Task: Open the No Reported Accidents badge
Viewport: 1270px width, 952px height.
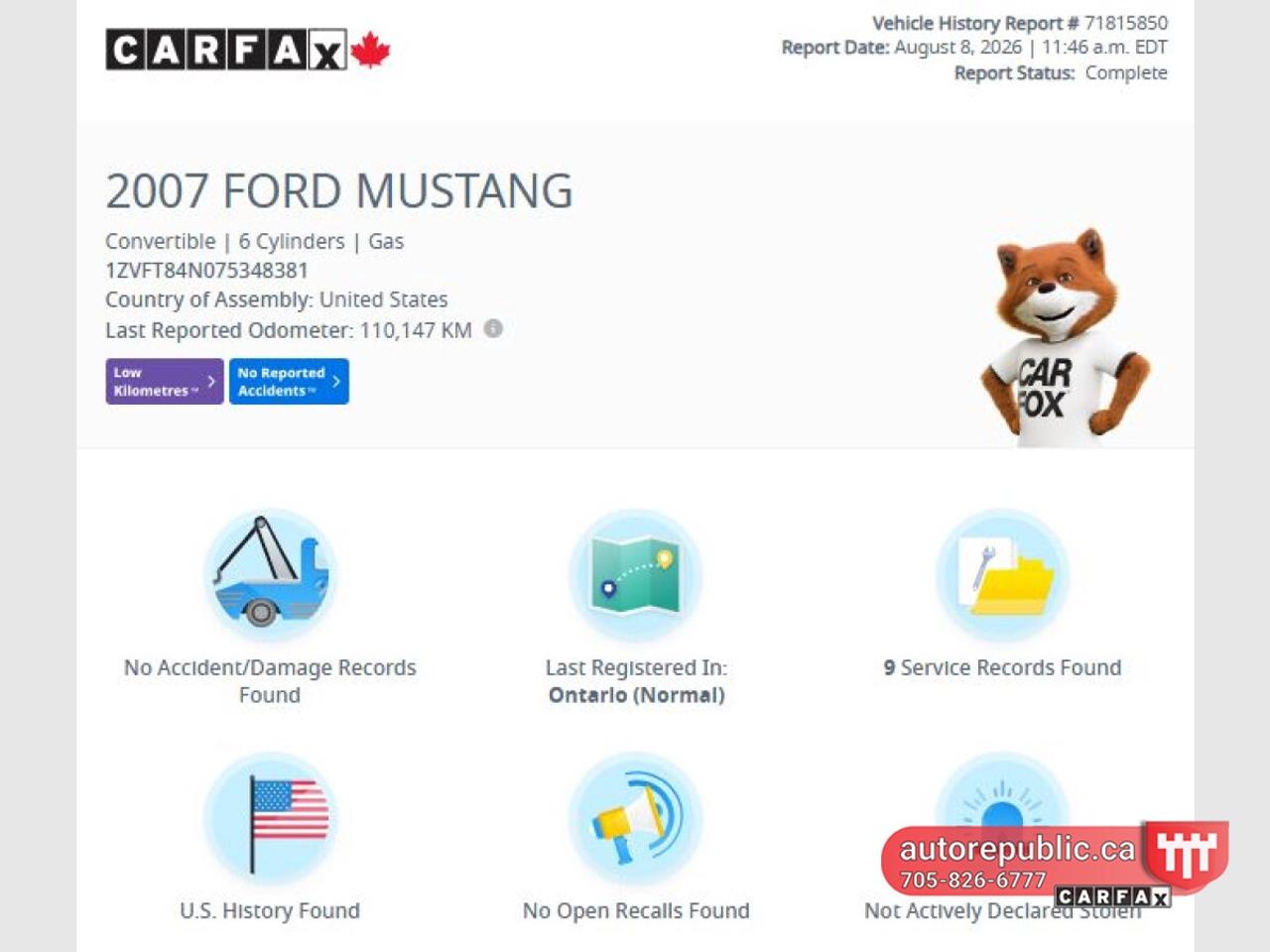Action: click(x=289, y=382)
